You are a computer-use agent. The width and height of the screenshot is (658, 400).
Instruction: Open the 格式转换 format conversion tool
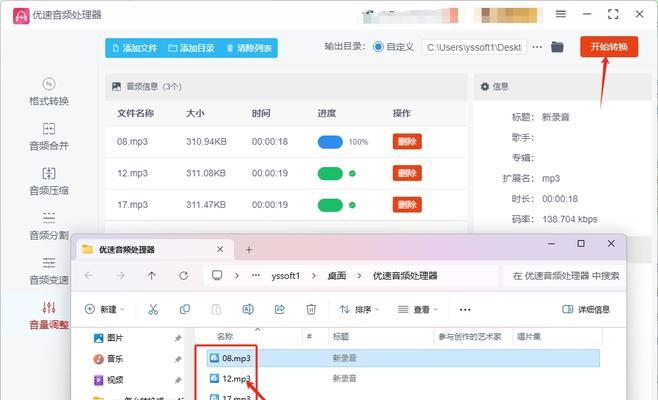pos(49,92)
